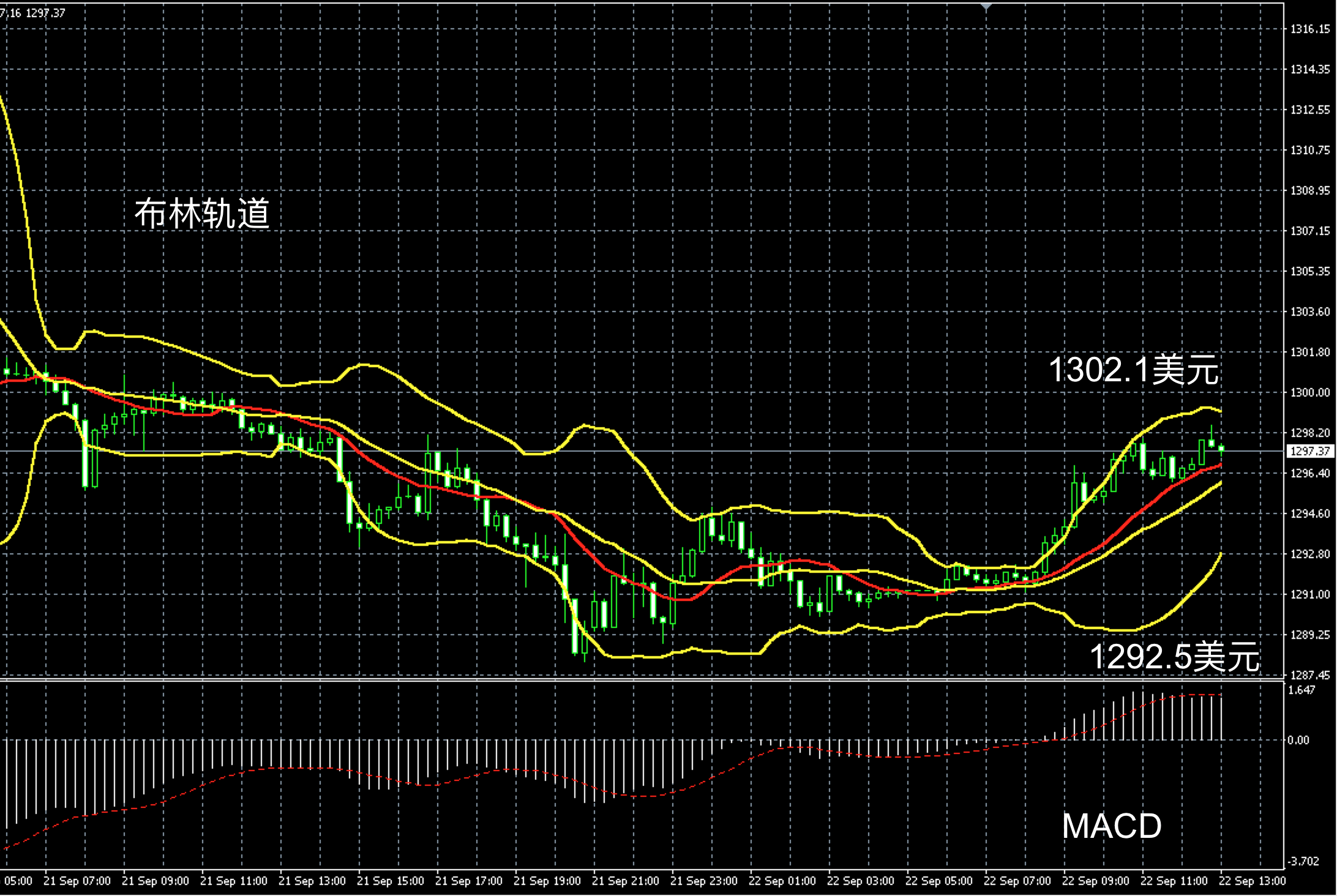1337x896 pixels.
Task: Click the MACD 1.647 scale value
Action: pyautogui.click(x=1301, y=690)
